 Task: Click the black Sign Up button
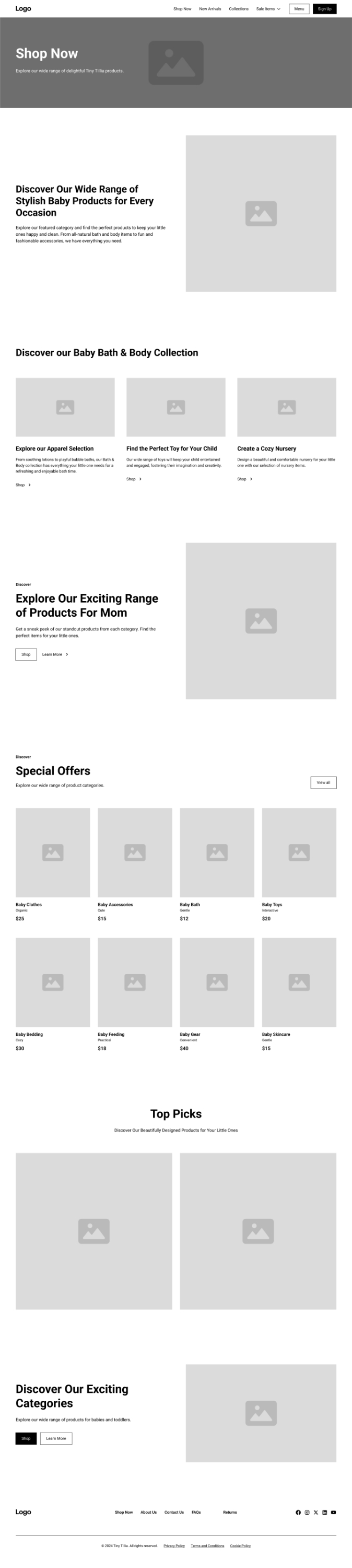325,8
